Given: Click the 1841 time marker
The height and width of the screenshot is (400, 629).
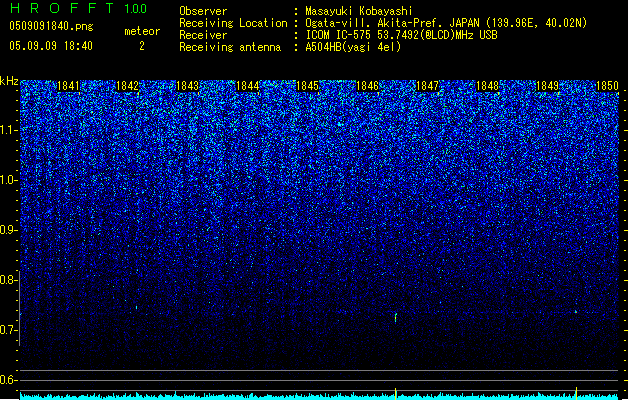Looking at the screenshot, I should click(x=68, y=86).
